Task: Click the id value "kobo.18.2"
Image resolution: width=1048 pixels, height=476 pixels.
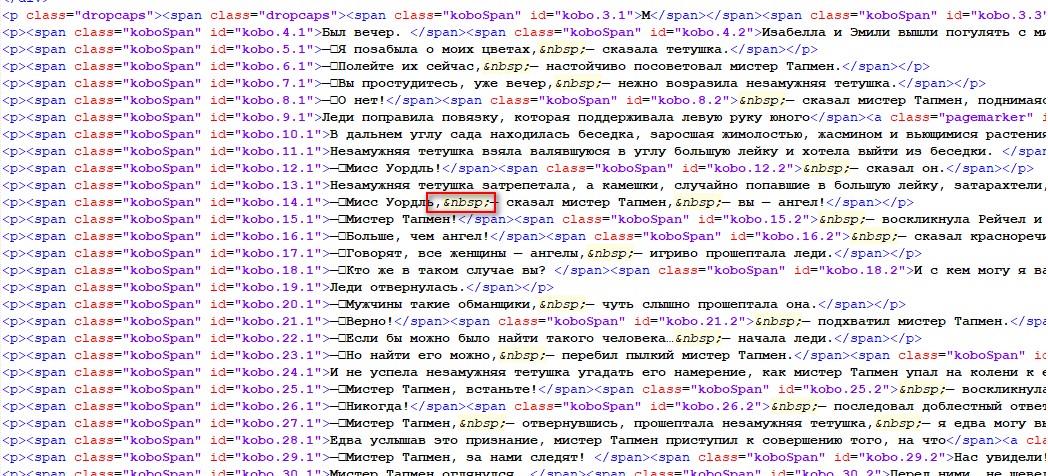Action: 862,271
